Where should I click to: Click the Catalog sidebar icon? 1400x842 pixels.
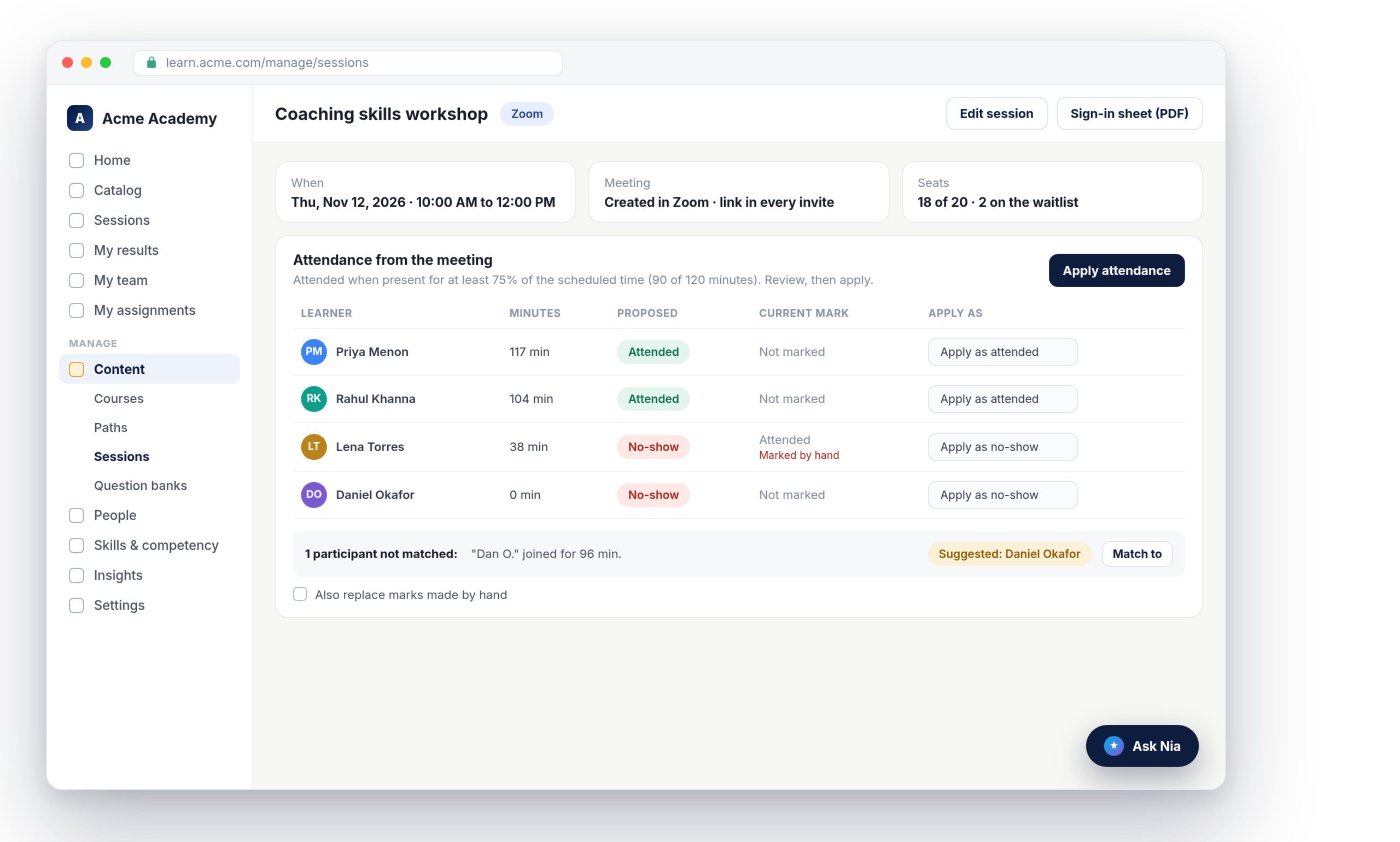tap(77, 190)
